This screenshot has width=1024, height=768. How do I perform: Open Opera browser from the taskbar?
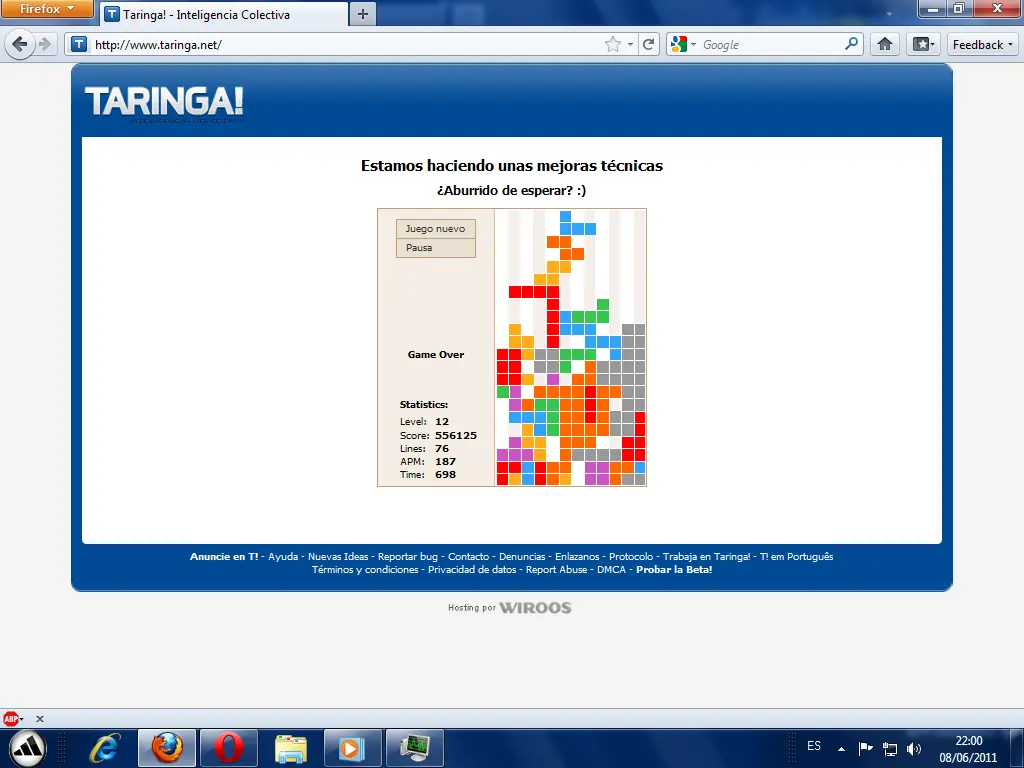pos(229,748)
